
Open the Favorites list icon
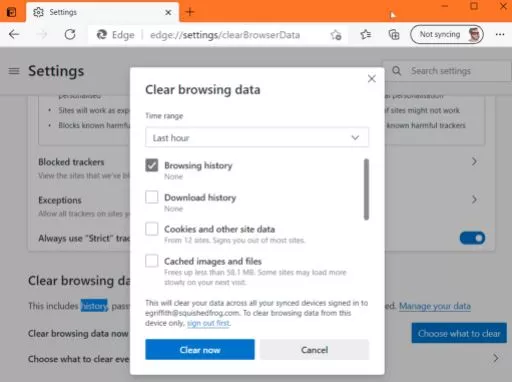tap(366, 34)
